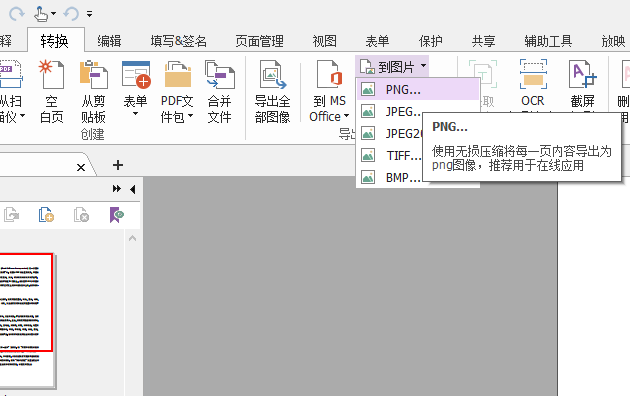The width and height of the screenshot is (630, 396).
Task: Expand the 到 MS Office dropdown arrow
Action: [x=346, y=116]
